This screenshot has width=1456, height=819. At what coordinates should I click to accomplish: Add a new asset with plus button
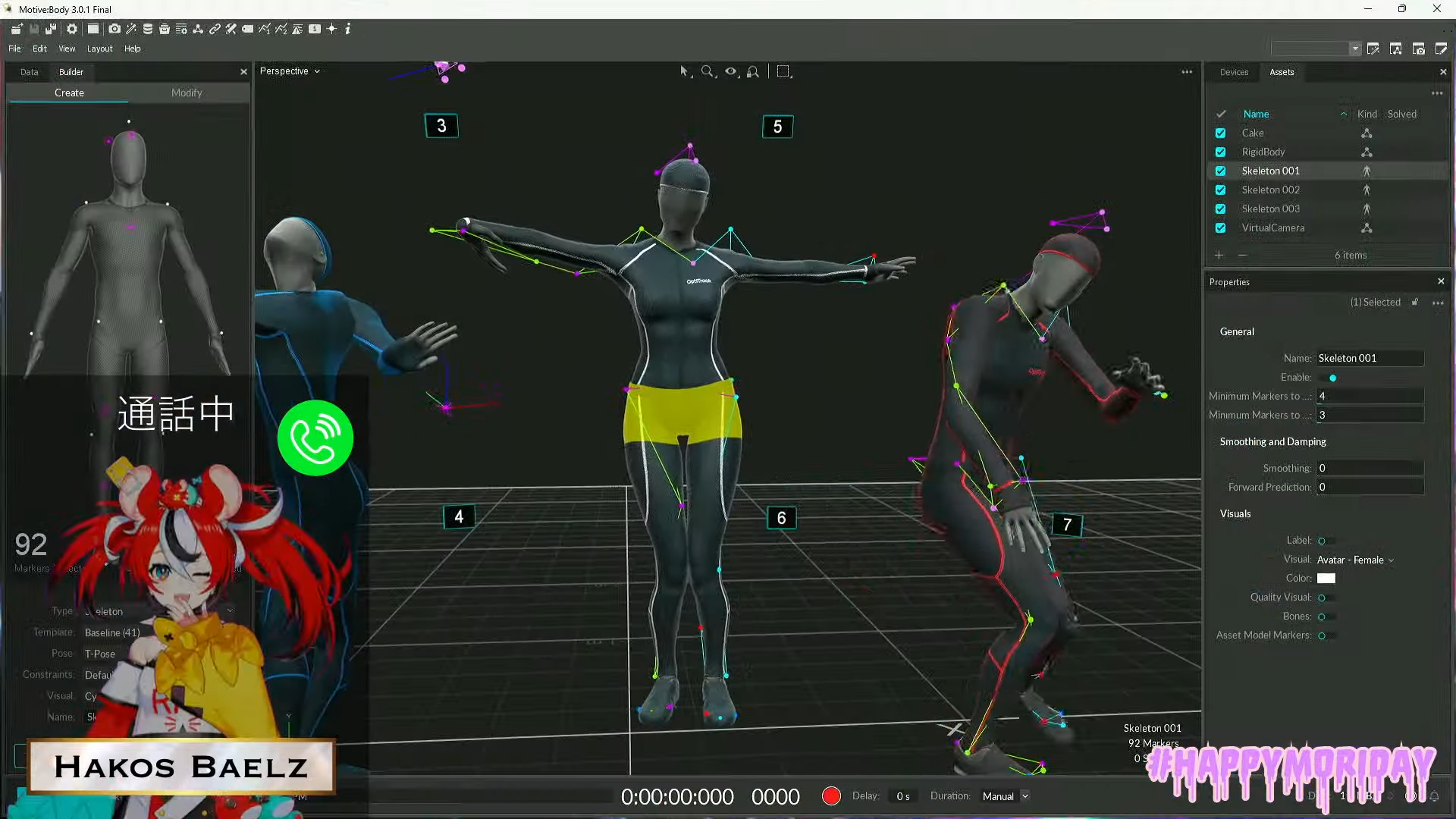(x=1219, y=256)
